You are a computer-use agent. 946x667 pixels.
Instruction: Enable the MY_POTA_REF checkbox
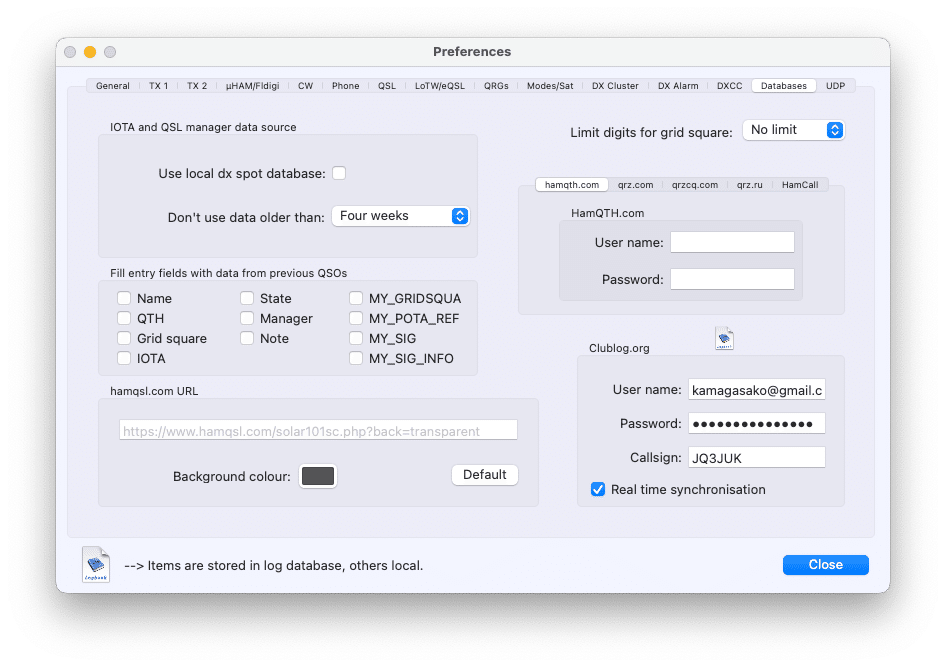pyautogui.click(x=356, y=318)
